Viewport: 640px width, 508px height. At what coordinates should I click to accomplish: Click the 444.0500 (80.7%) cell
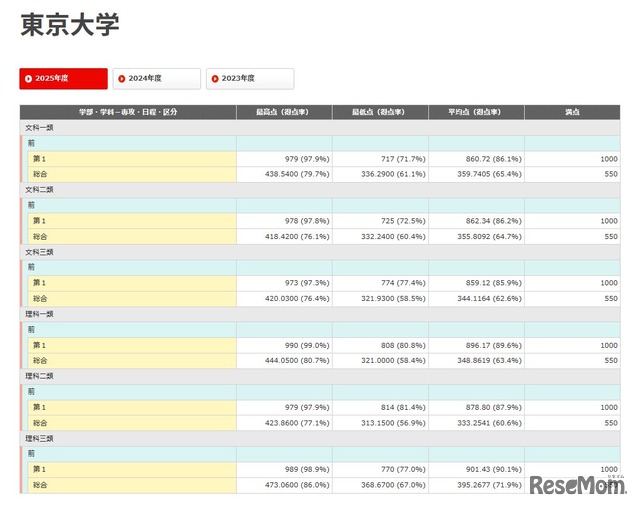pyautogui.click(x=284, y=361)
